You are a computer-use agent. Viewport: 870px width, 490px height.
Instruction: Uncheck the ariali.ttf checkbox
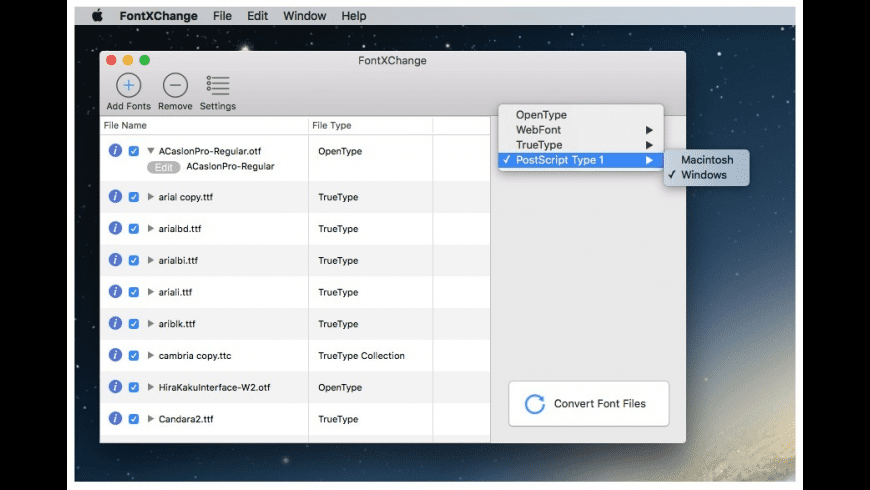coord(134,292)
